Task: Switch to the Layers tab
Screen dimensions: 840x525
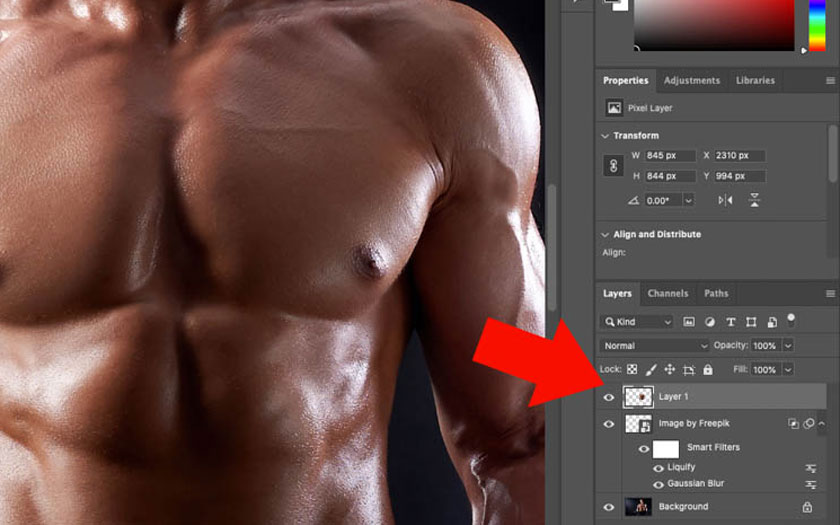Action: (x=617, y=294)
